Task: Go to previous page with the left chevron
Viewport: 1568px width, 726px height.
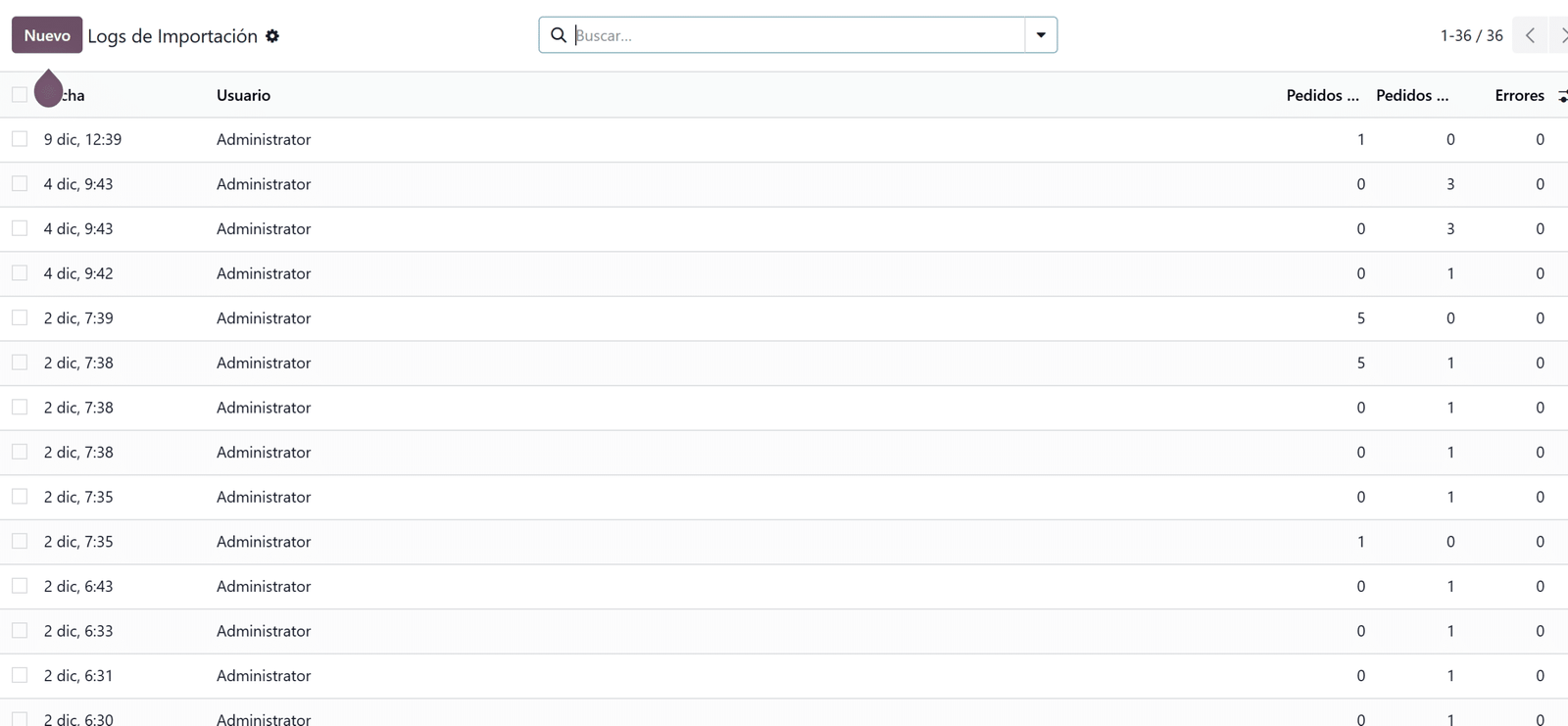Action: pos(1530,35)
